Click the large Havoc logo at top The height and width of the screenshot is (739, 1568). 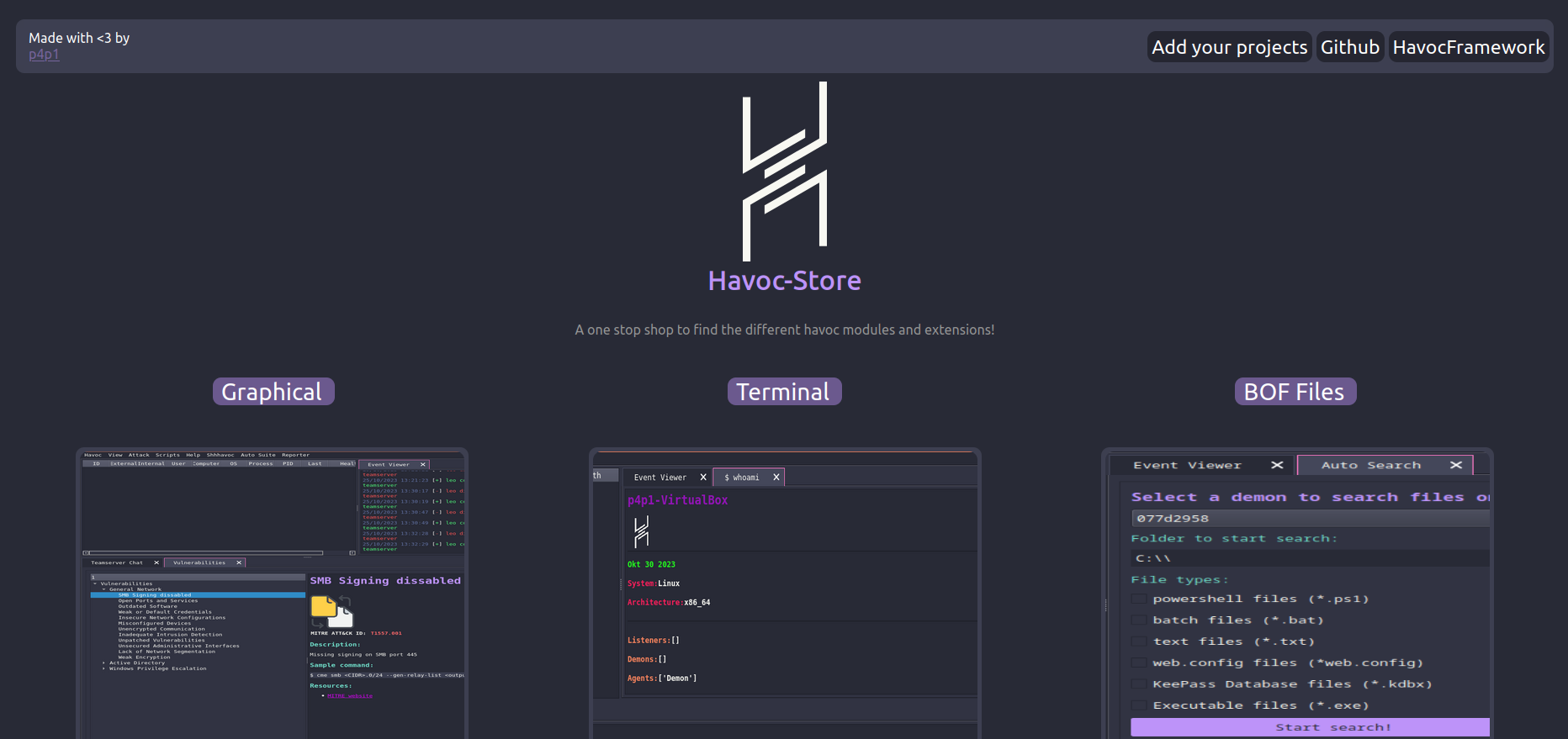tap(784, 171)
